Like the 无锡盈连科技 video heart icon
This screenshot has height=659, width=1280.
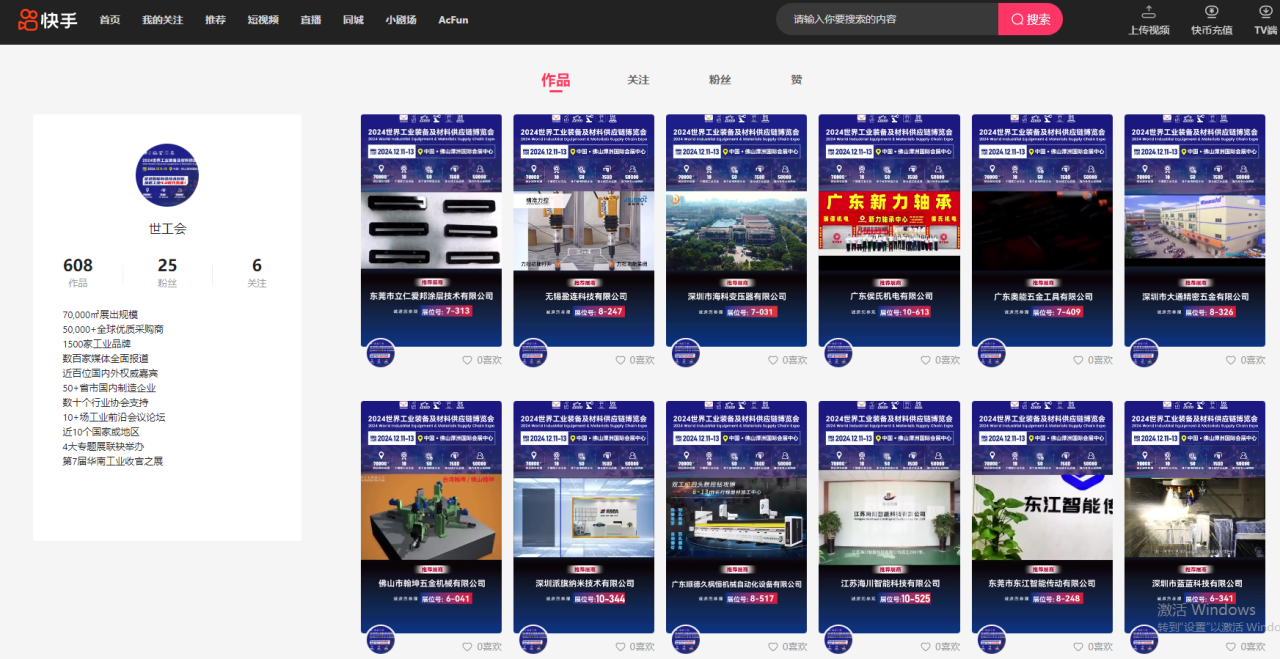click(620, 360)
